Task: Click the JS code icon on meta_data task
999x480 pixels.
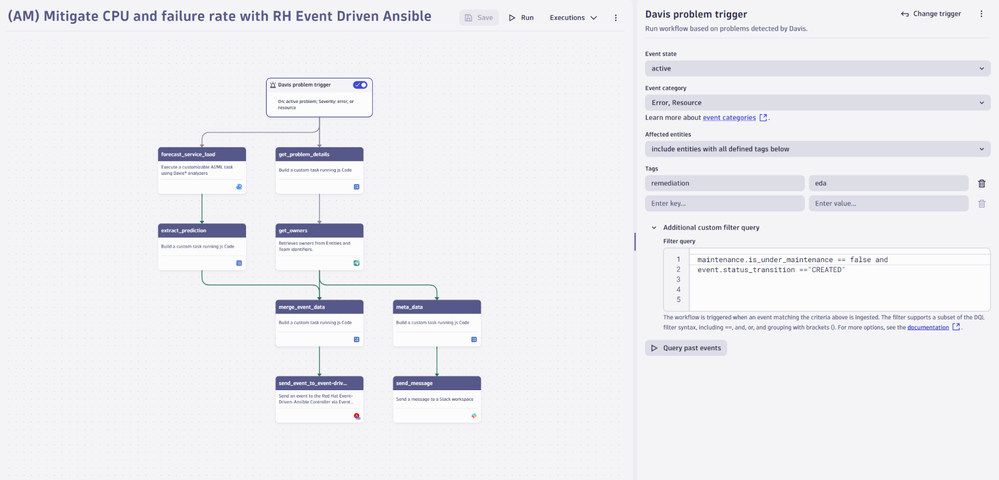Action: [474, 339]
